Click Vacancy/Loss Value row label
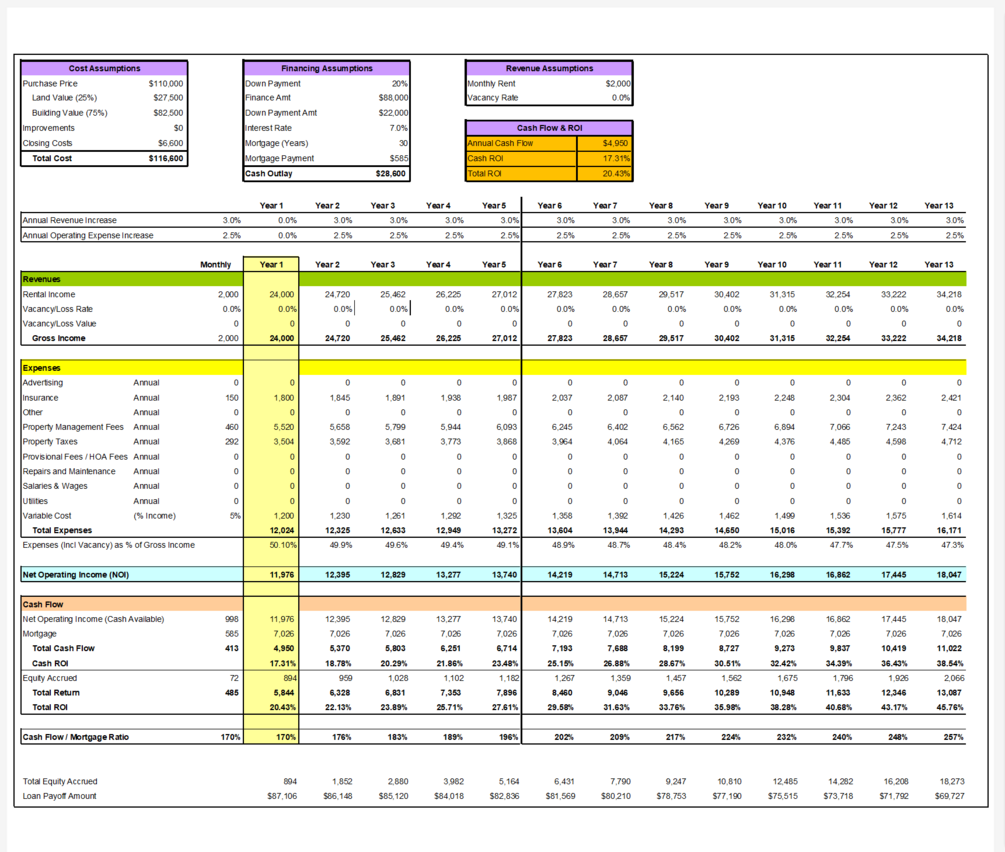Viewport: 1005px width, 852px height. pyautogui.click(x=59, y=324)
